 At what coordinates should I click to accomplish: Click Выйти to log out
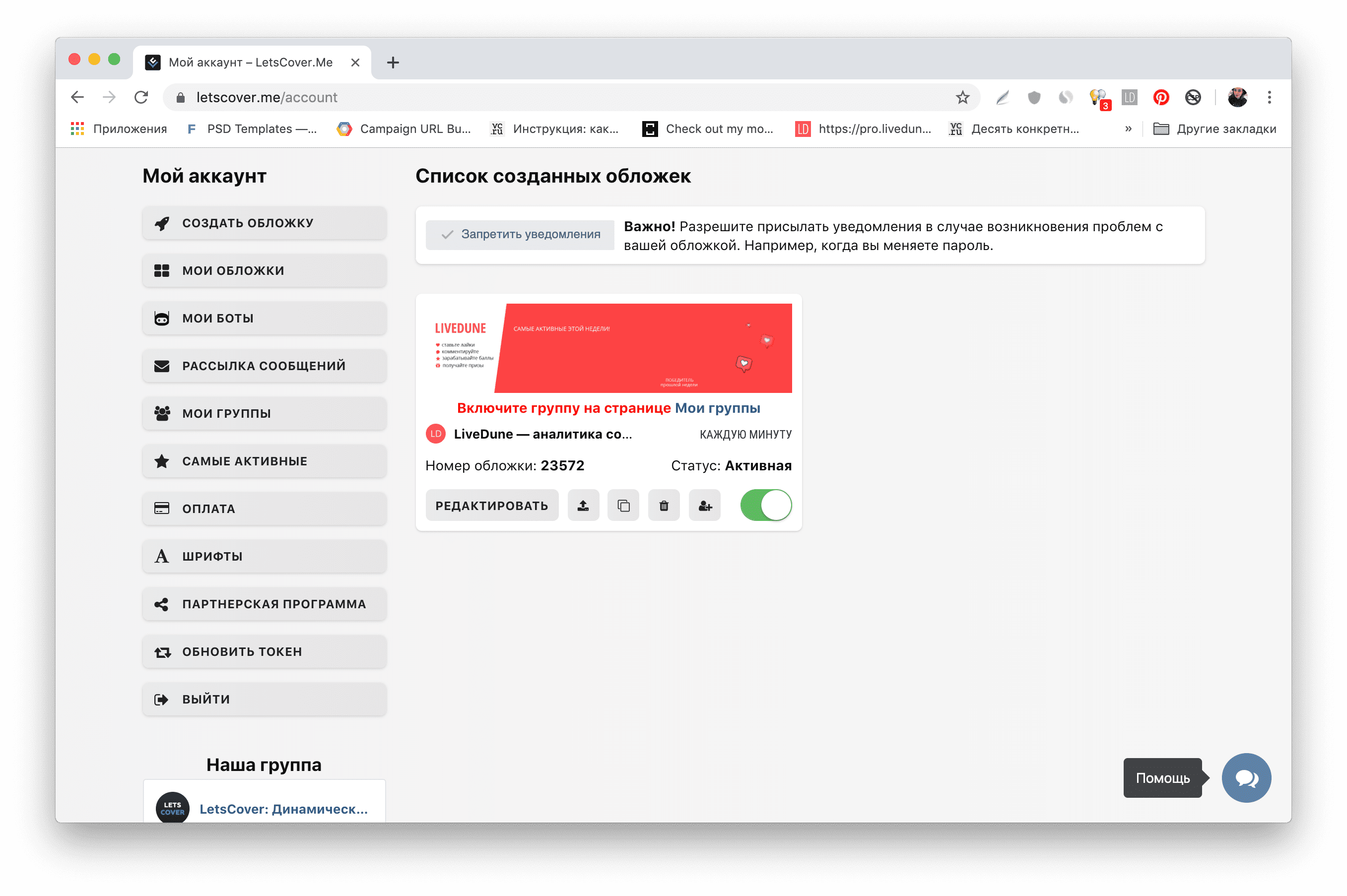pos(264,699)
